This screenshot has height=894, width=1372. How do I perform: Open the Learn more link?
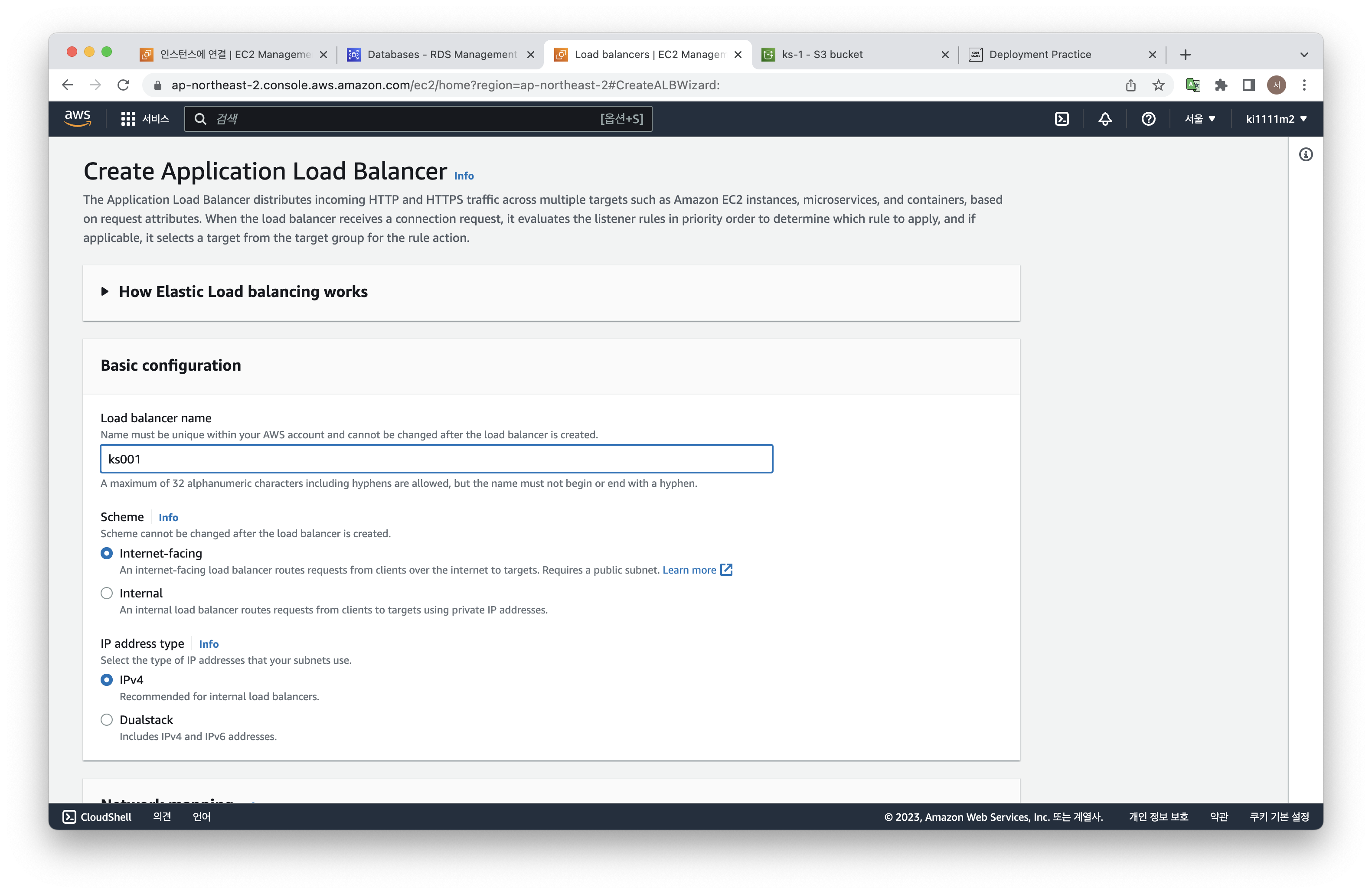(689, 570)
